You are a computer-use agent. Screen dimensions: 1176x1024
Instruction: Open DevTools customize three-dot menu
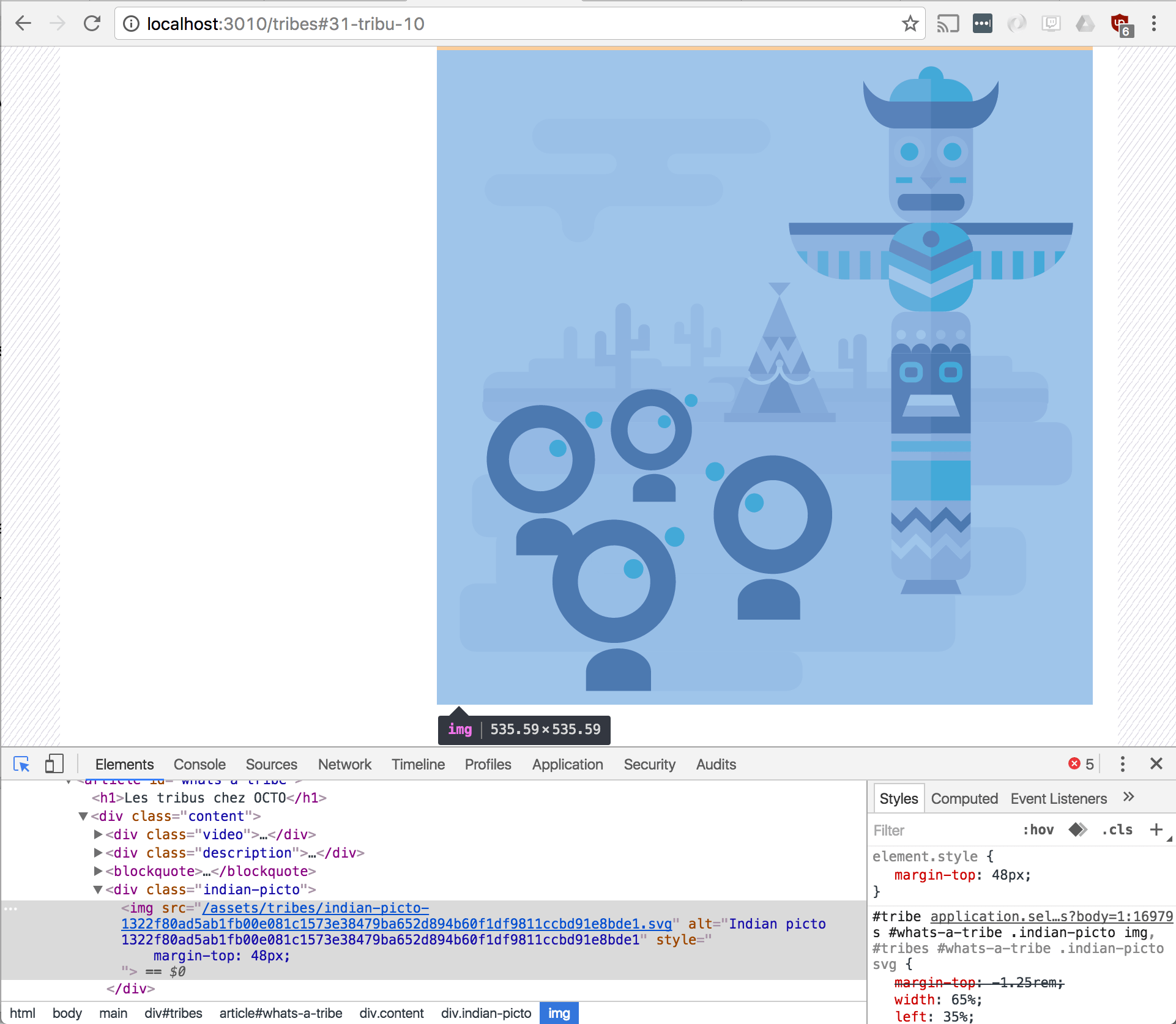[1122, 764]
